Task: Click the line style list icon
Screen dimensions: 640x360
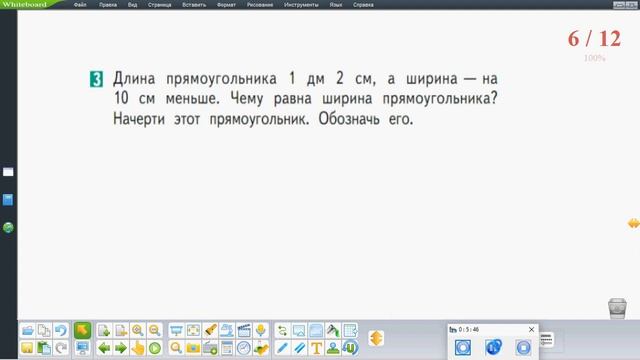Action: pyautogui.click(x=546, y=339)
